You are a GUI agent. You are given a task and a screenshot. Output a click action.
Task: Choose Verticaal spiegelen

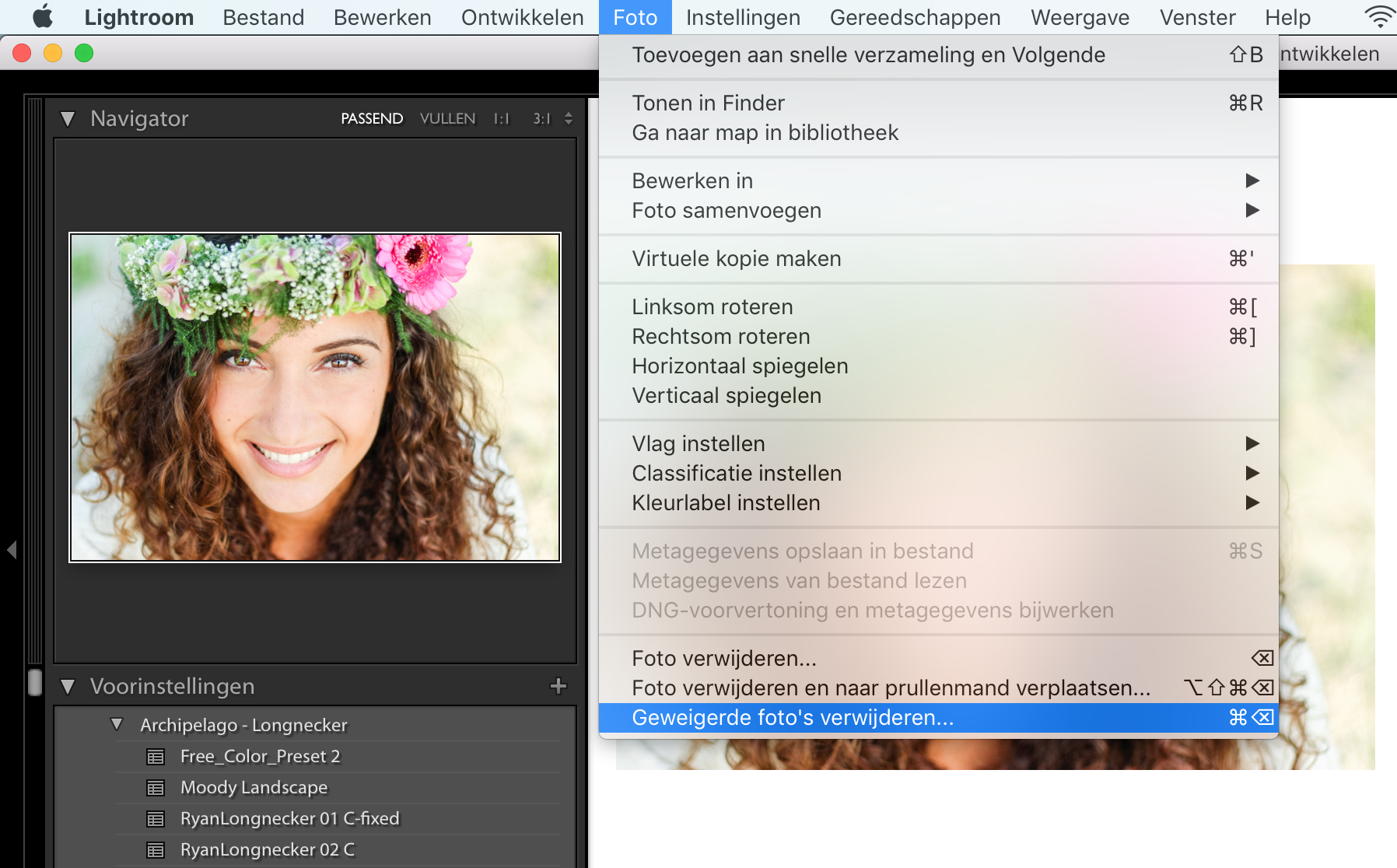click(939, 395)
